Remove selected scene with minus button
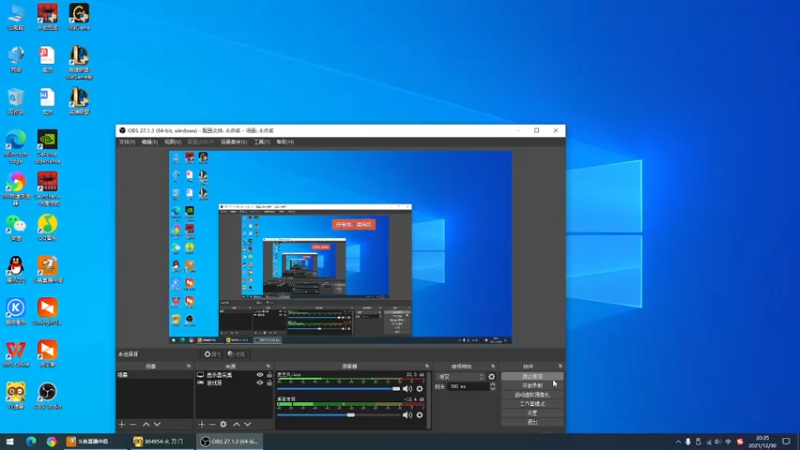The height and width of the screenshot is (450, 800). [x=133, y=424]
